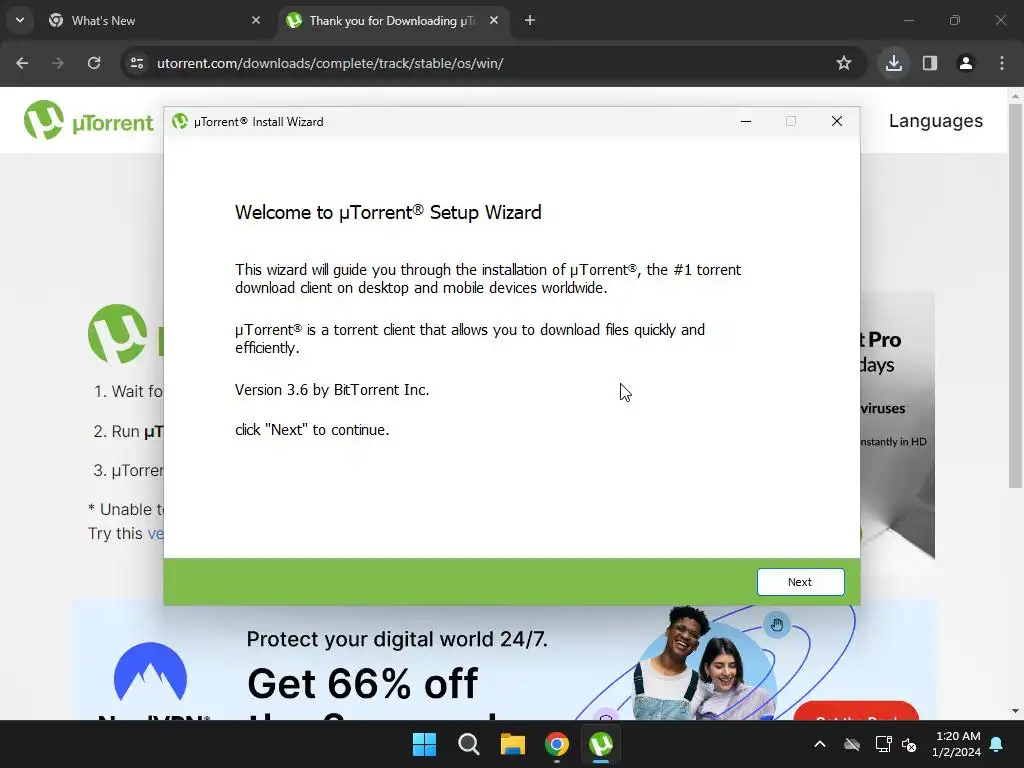The image size is (1024, 768).
Task: Close the µTorrent Install Wizard
Action: [x=837, y=121]
